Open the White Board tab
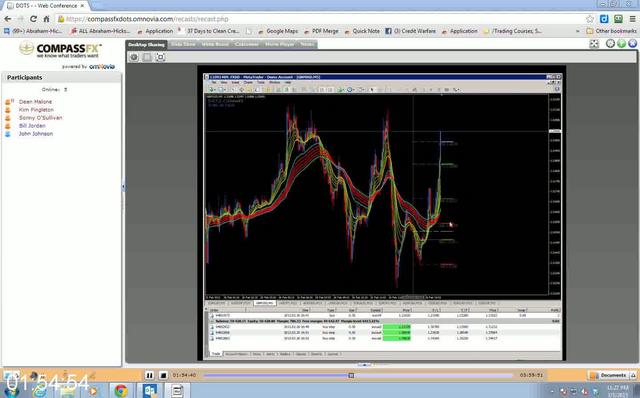Screen dimensions: 640x398 pyautogui.click(x=215, y=44)
